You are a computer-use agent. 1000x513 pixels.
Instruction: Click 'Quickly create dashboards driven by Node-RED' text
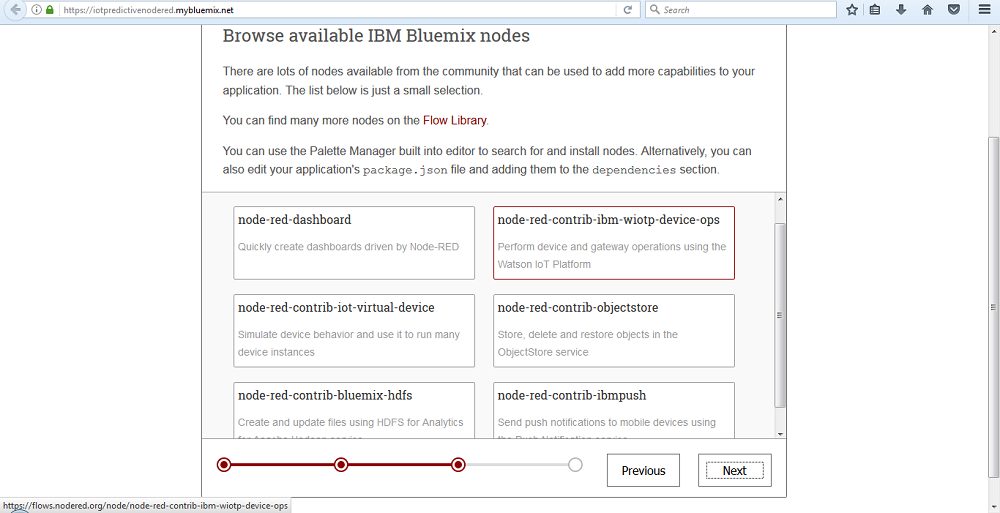348,246
